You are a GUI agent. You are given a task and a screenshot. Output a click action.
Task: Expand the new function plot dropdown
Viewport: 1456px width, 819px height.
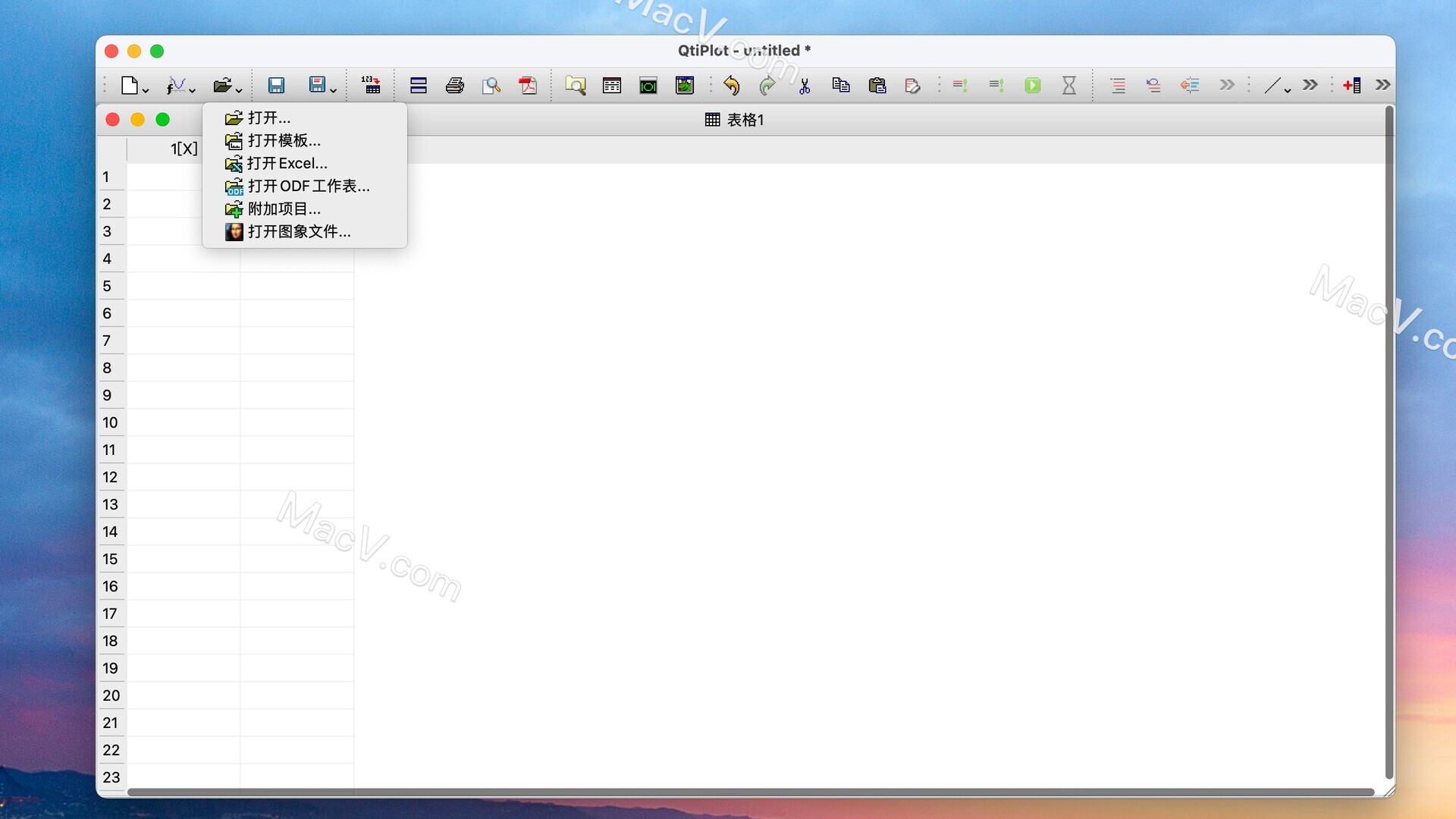pos(192,90)
